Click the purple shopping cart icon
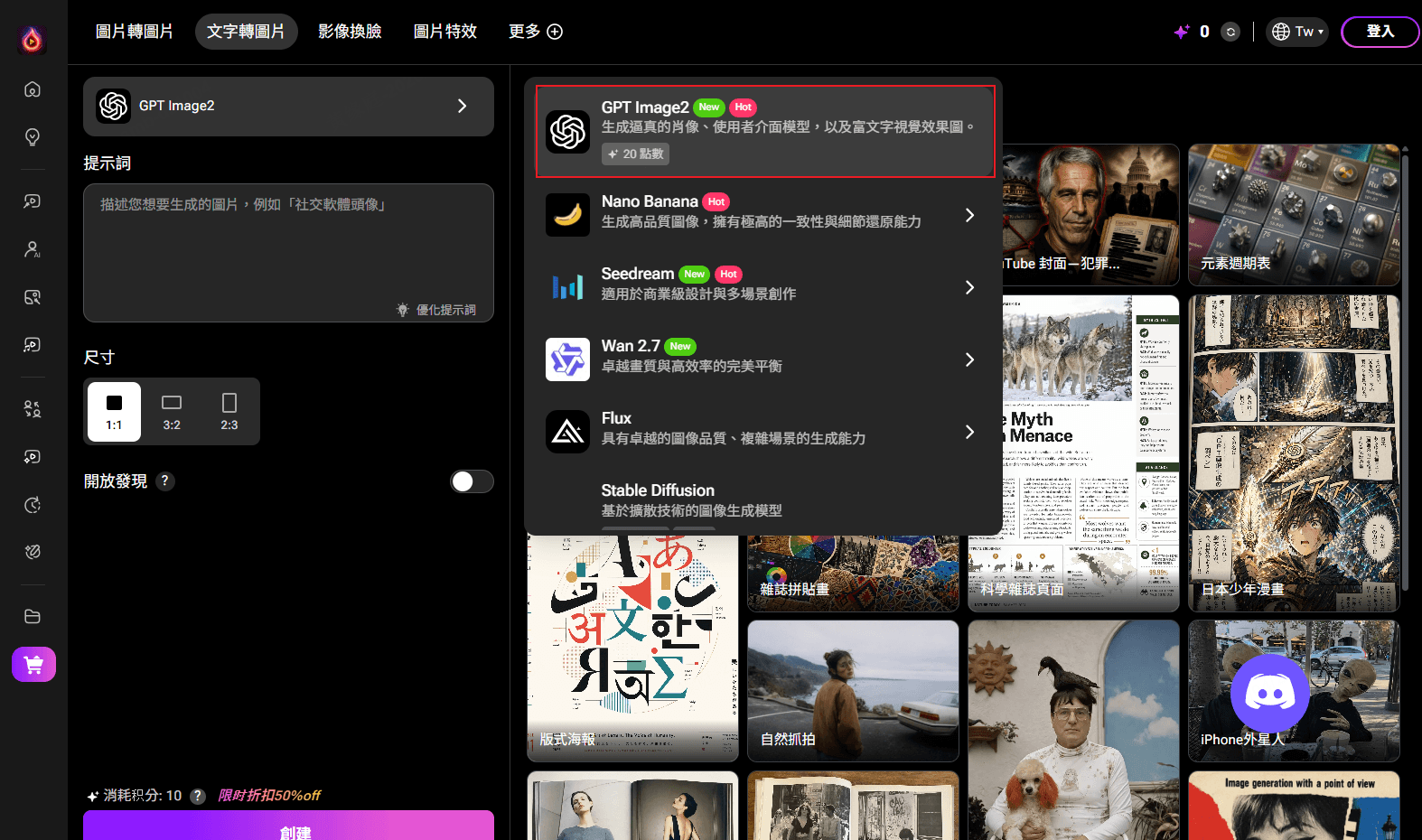1422x840 pixels. pyautogui.click(x=33, y=665)
